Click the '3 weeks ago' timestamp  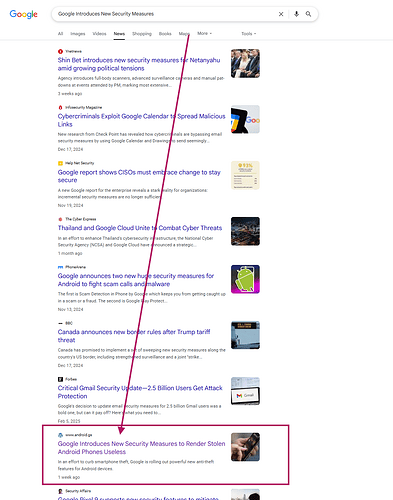pos(70,94)
